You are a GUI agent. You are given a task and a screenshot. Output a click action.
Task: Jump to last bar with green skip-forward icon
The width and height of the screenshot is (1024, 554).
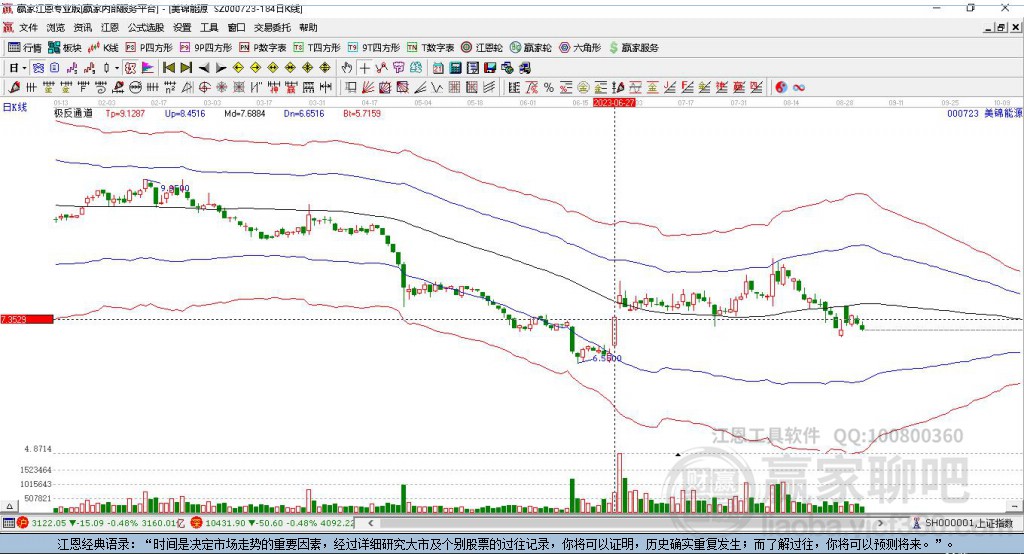pyautogui.click(x=186, y=68)
